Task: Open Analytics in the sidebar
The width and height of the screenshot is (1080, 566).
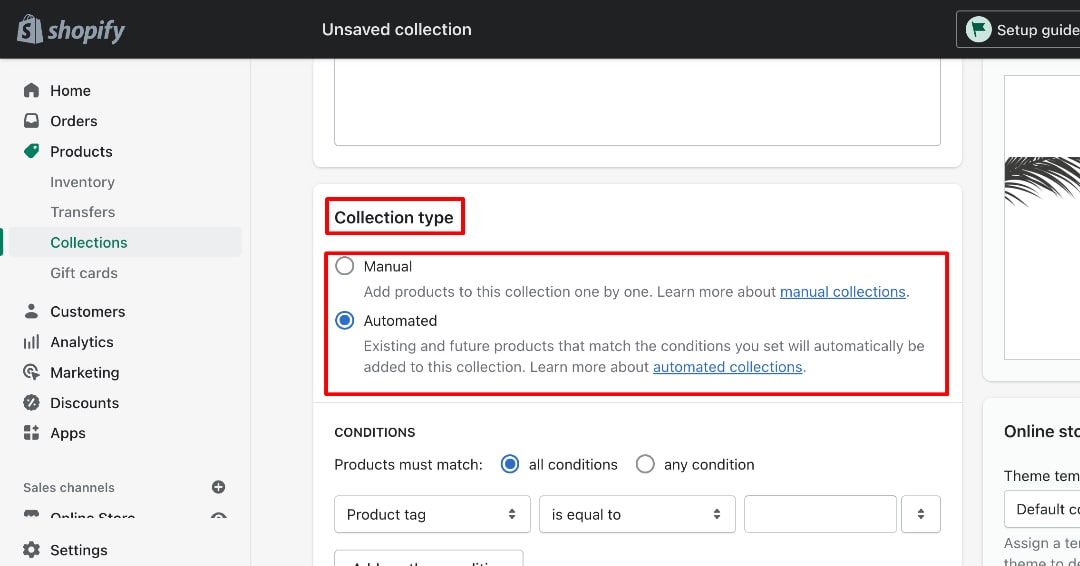Action: click(82, 342)
